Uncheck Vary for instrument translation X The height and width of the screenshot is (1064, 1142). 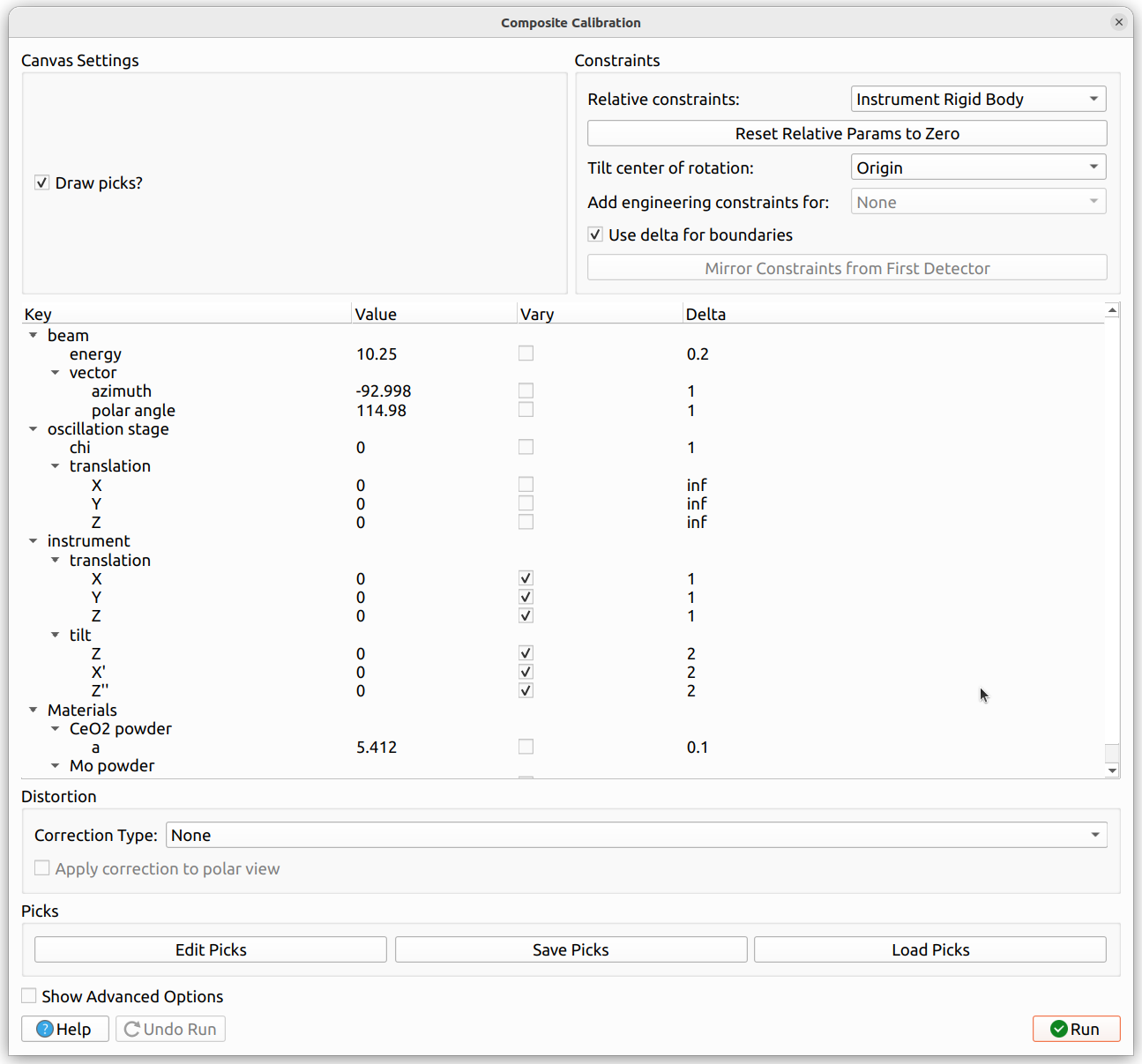click(x=526, y=578)
